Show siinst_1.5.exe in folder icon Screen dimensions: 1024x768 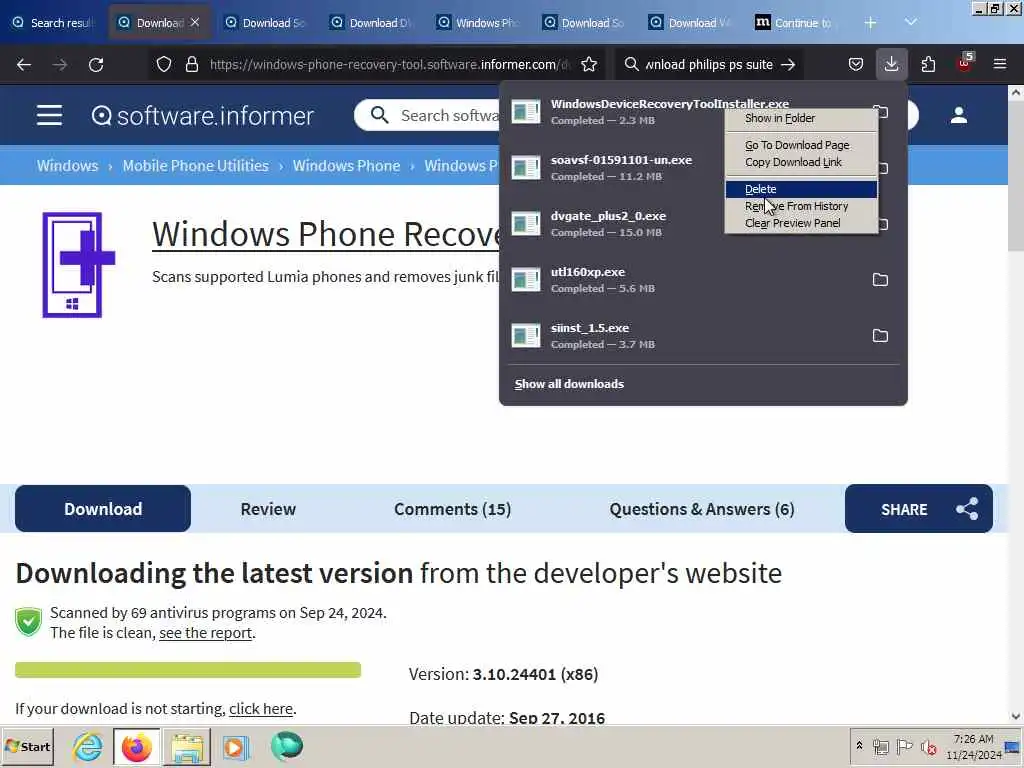coord(880,336)
